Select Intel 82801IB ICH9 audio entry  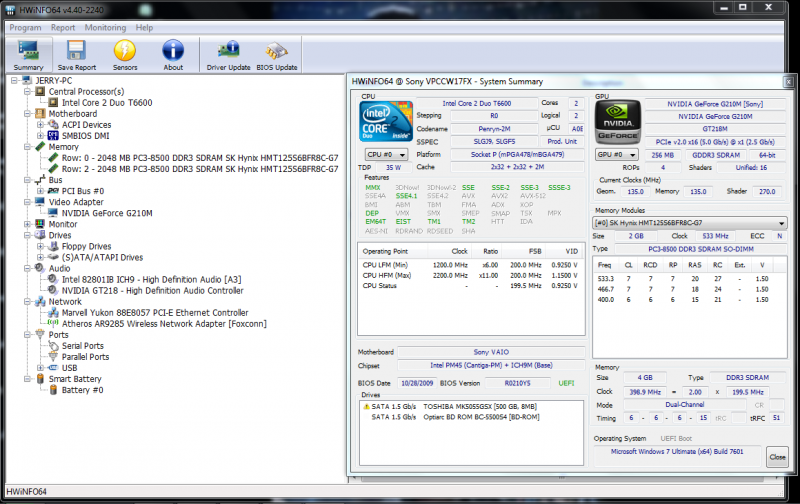[151, 280]
